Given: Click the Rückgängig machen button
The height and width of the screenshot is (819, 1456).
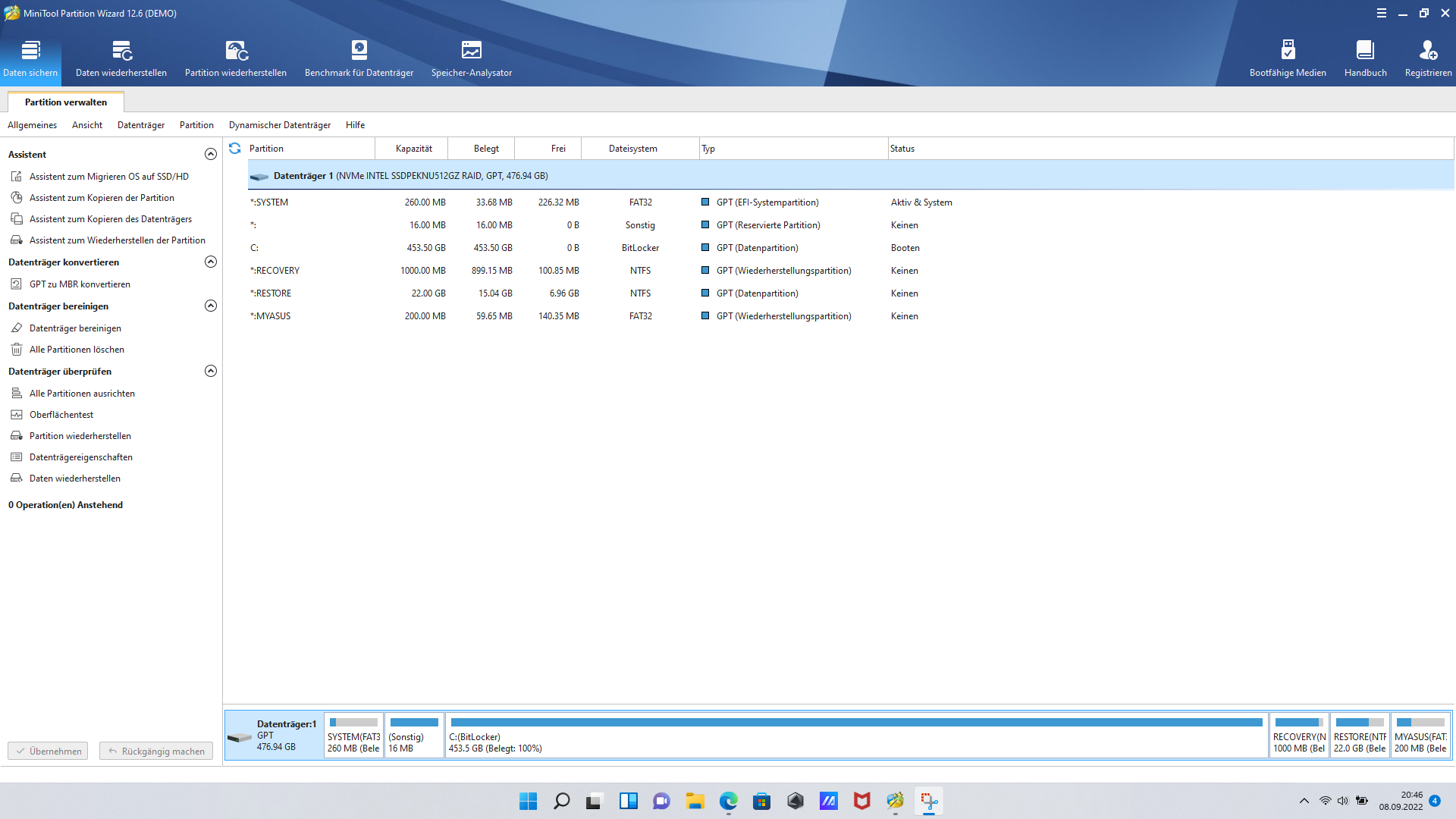Looking at the screenshot, I should tap(156, 751).
